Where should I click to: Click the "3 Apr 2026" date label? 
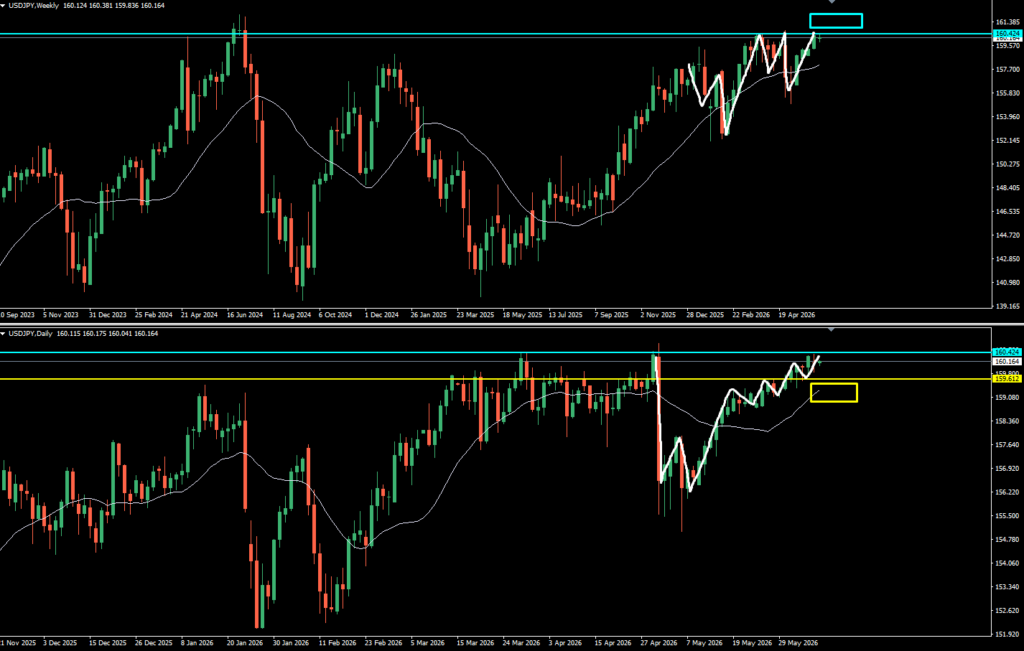point(566,643)
